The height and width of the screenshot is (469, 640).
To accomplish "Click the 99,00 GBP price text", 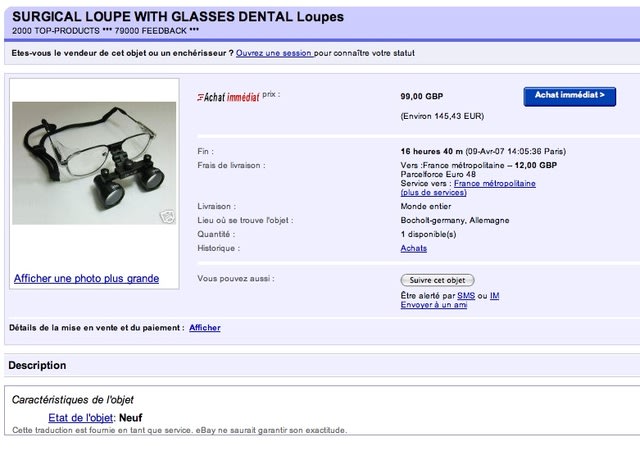I will [421, 96].
